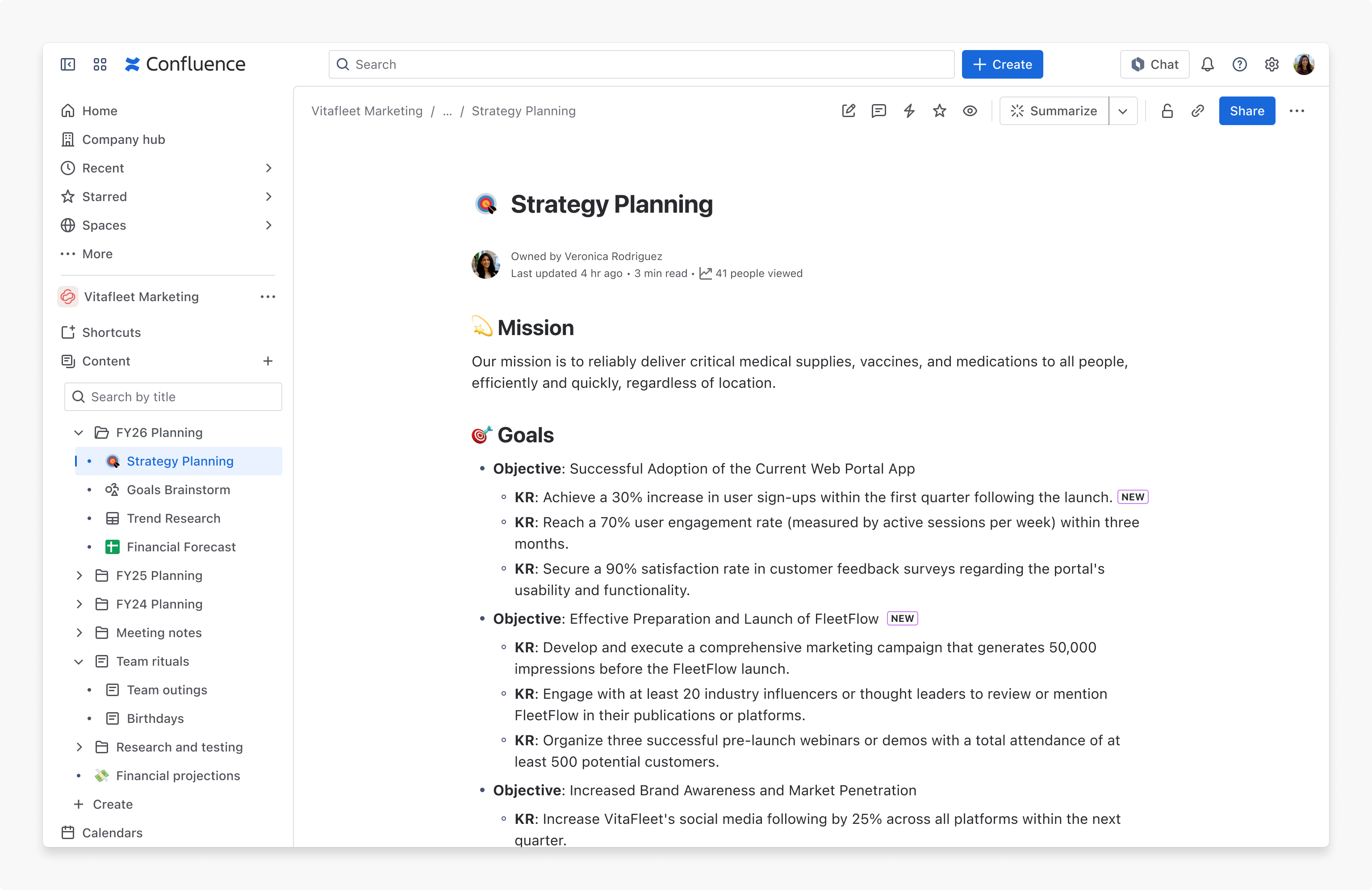Screen dimensions: 1372x890
Task: Click the automation lightning bolt icon
Action: pos(909,111)
